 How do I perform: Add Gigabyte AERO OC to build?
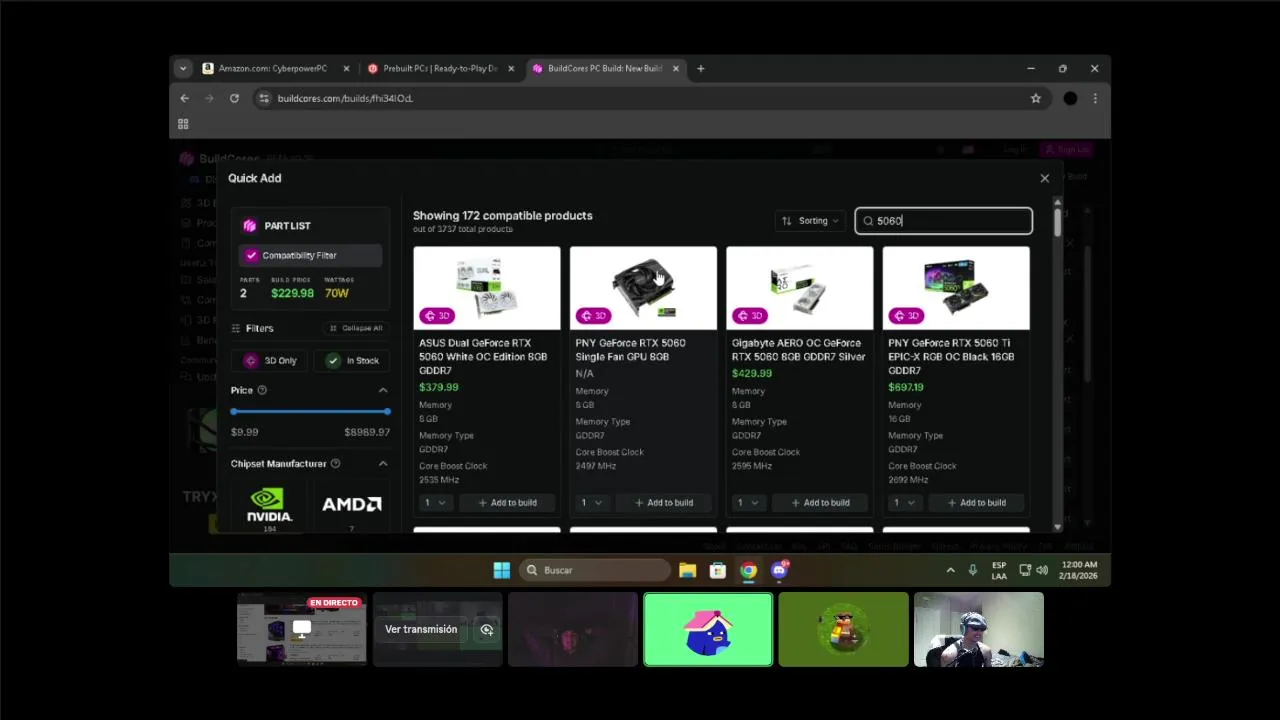[820, 502]
